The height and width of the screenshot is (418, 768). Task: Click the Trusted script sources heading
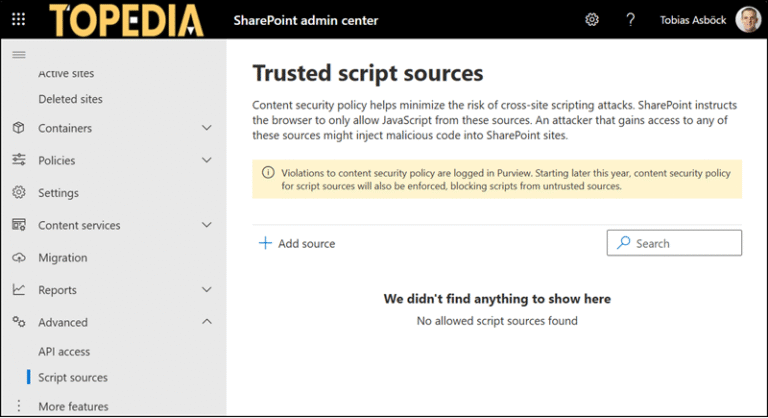368,73
